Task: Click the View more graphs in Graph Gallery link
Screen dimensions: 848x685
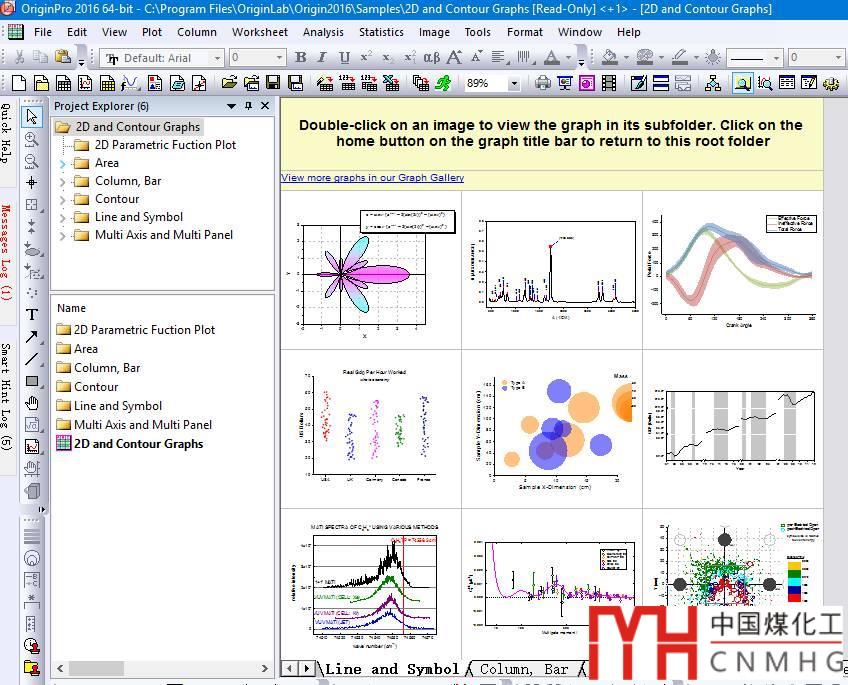Action: click(x=372, y=178)
